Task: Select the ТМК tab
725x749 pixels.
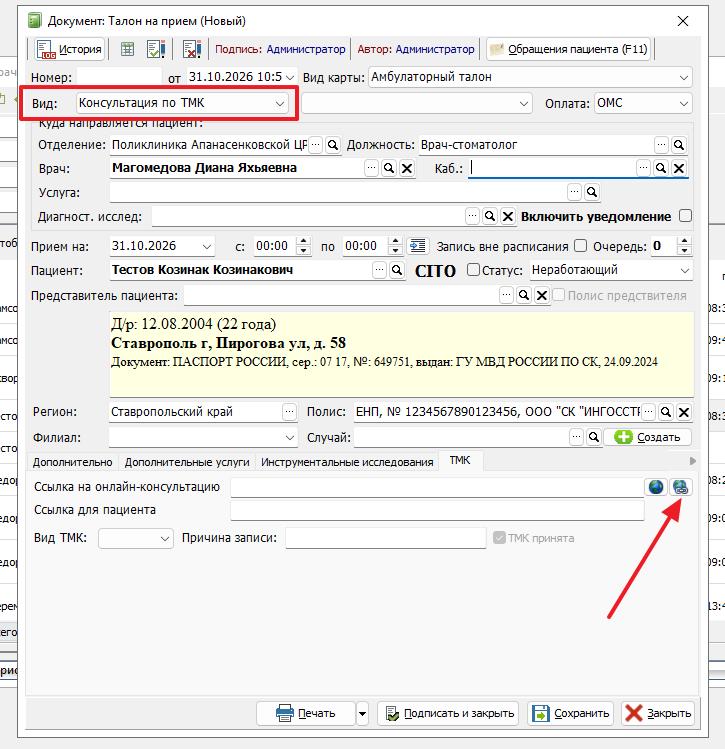Action: (460, 460)
